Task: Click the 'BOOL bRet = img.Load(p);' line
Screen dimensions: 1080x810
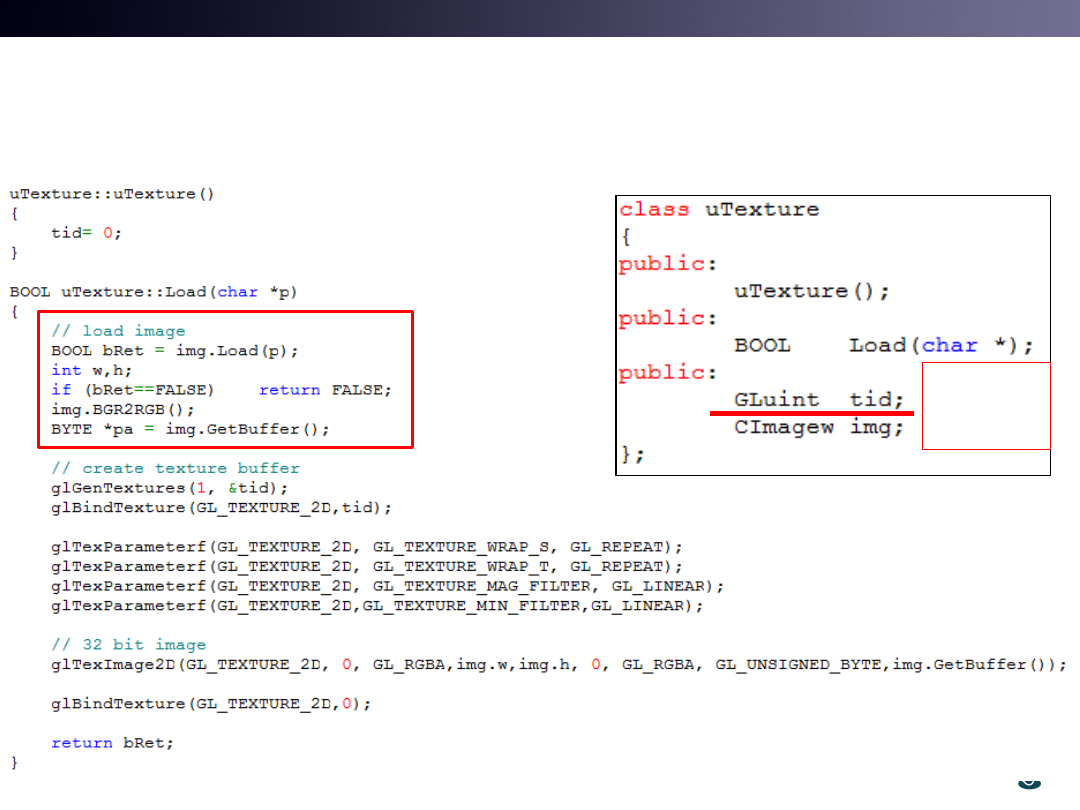Action: [x=175, y=351]
